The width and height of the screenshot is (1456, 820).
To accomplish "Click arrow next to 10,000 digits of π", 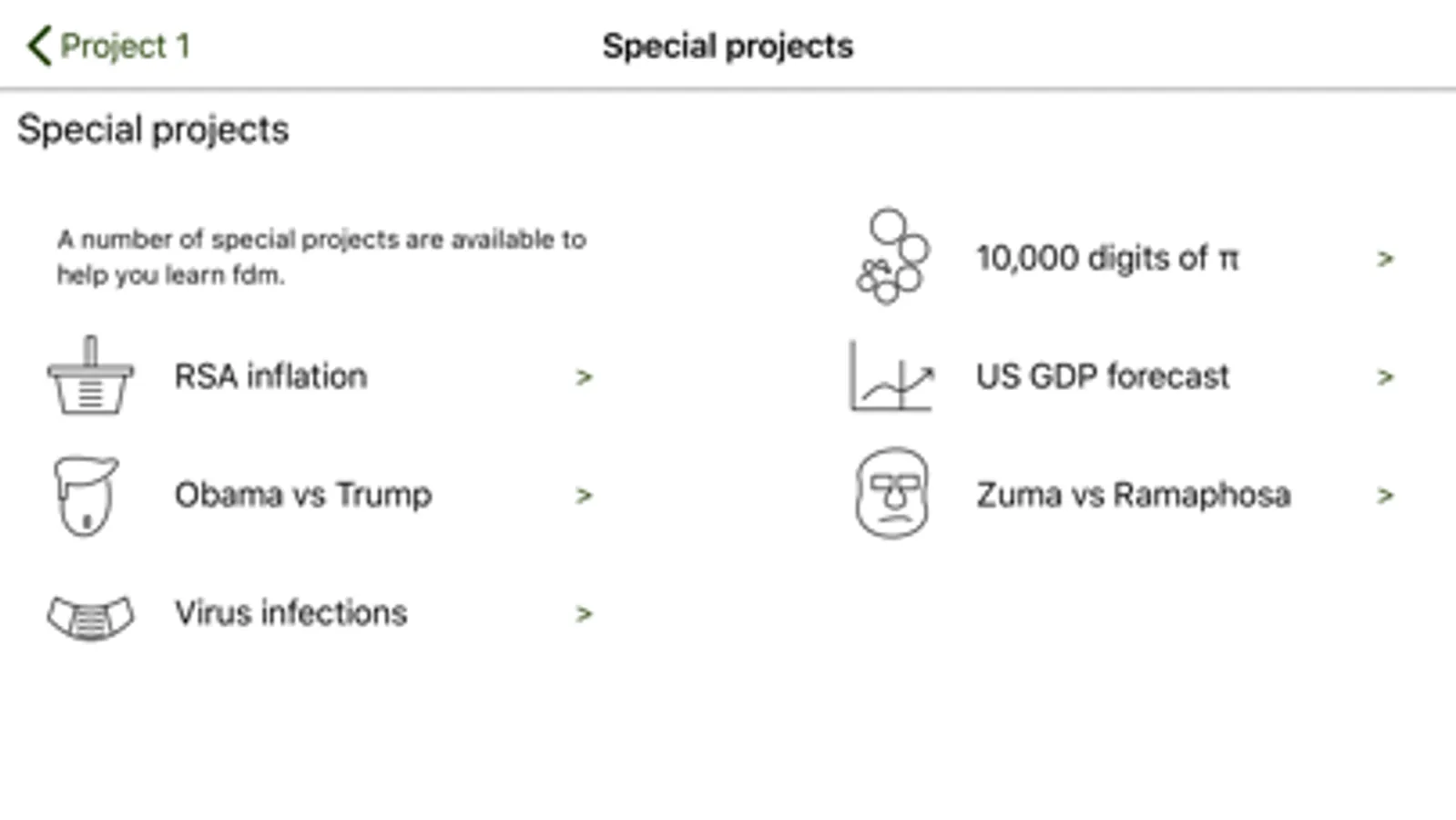I will [x=1385, y=260].
